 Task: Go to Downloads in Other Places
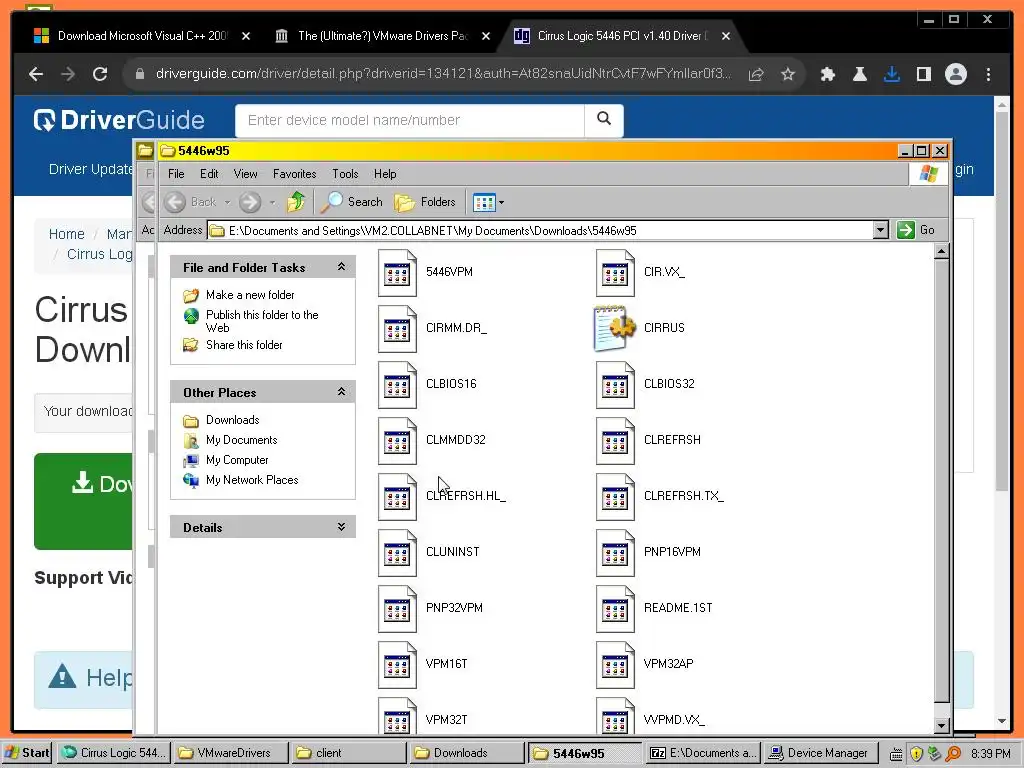(232, 420)
